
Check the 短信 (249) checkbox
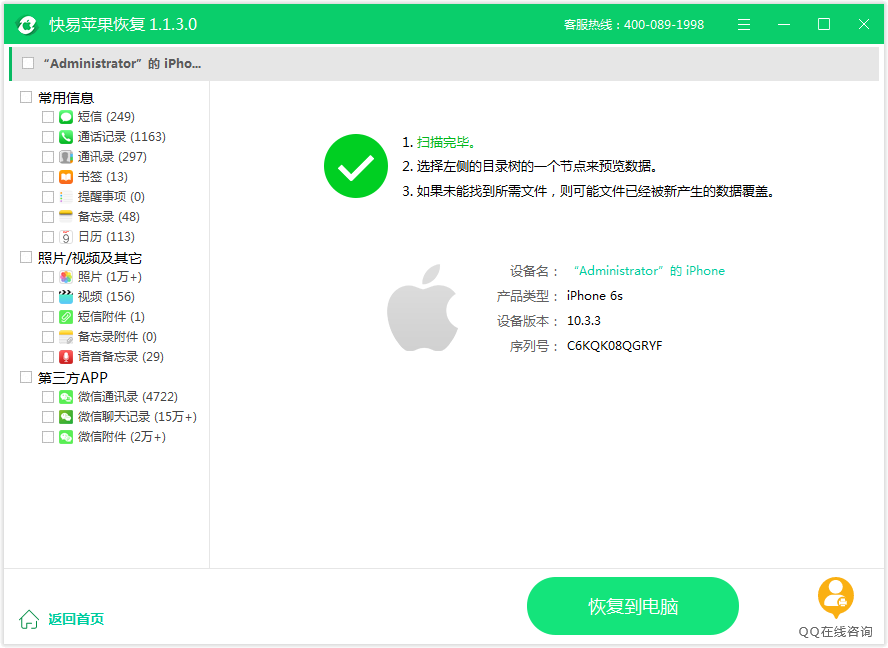(48, 117)
